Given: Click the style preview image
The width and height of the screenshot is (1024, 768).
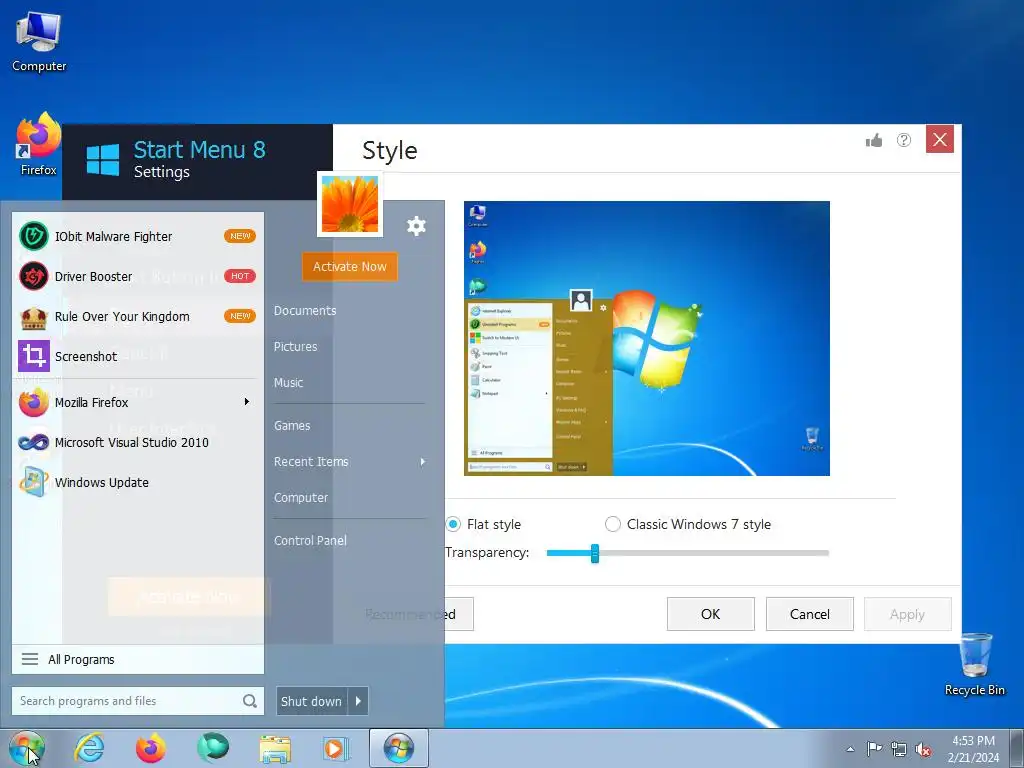Looking at the screenshot, I should click(x=647, y=338).
